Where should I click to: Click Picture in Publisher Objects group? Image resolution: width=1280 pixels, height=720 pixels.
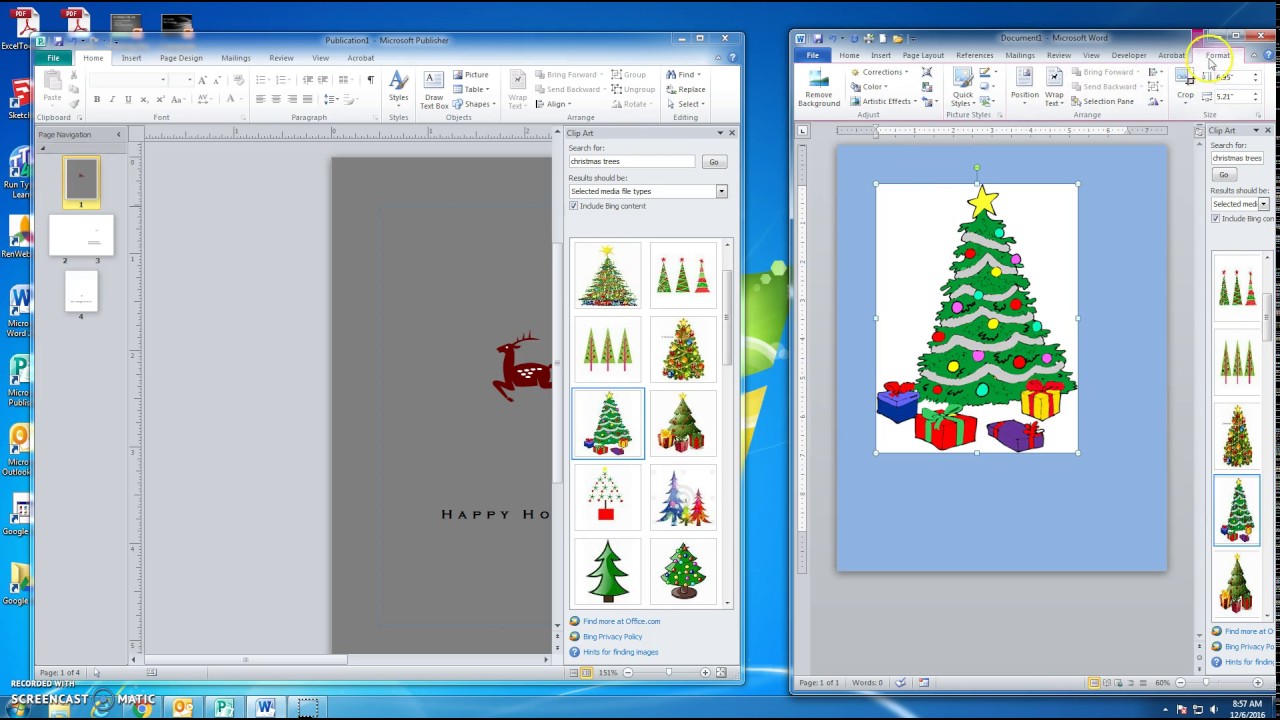click(x=470, y=75)
